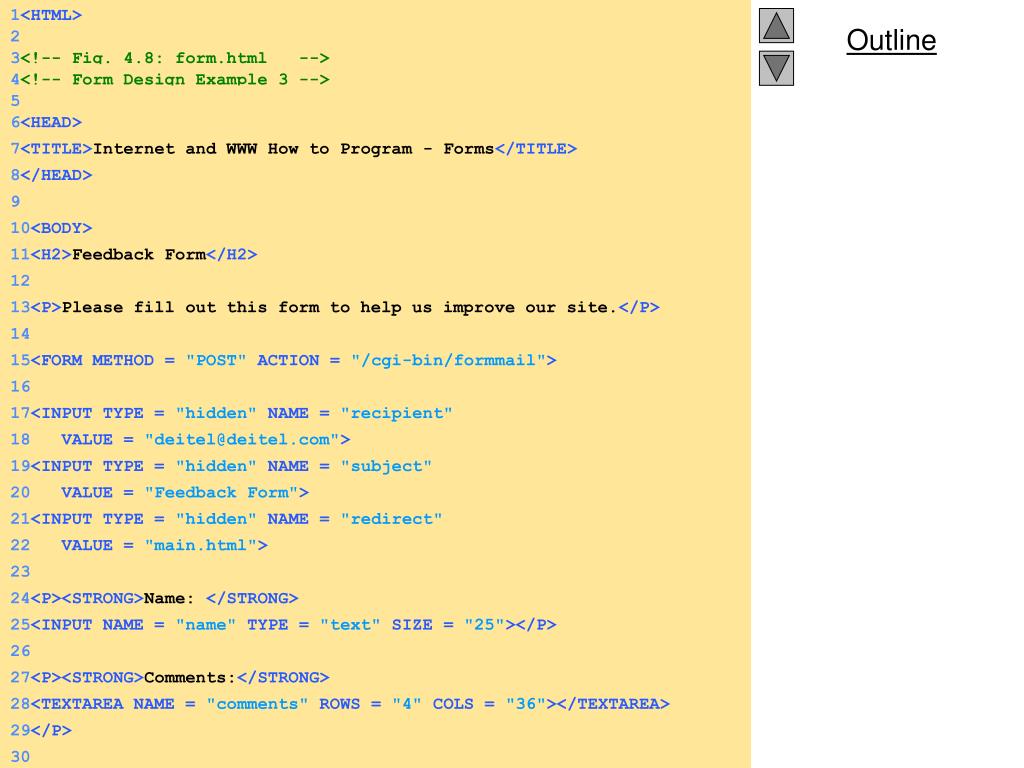Click the COLS = "36" attribute on line 28
Screen dimensions: 1024x768
click(x=489, y=704)
